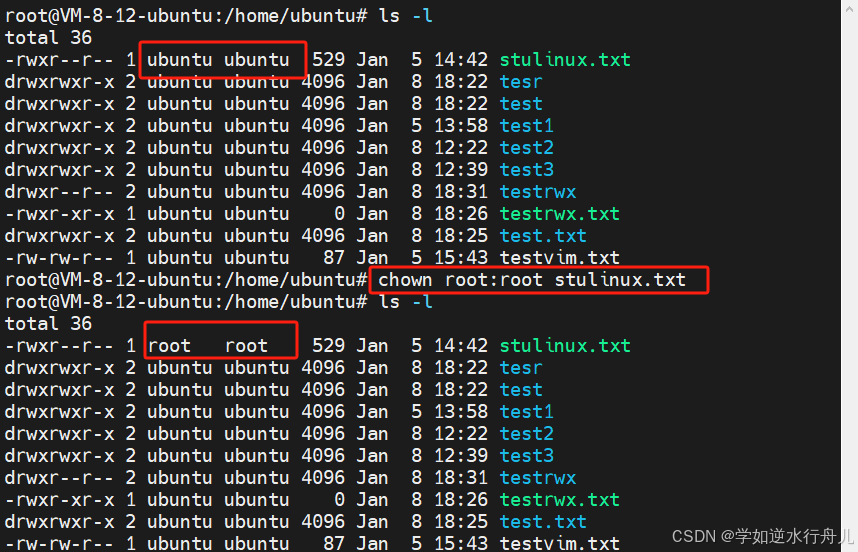Click size 529 on stulinux.txt row after chown
858x552 pixels.
pyautogui.click(x=328, y=346)
